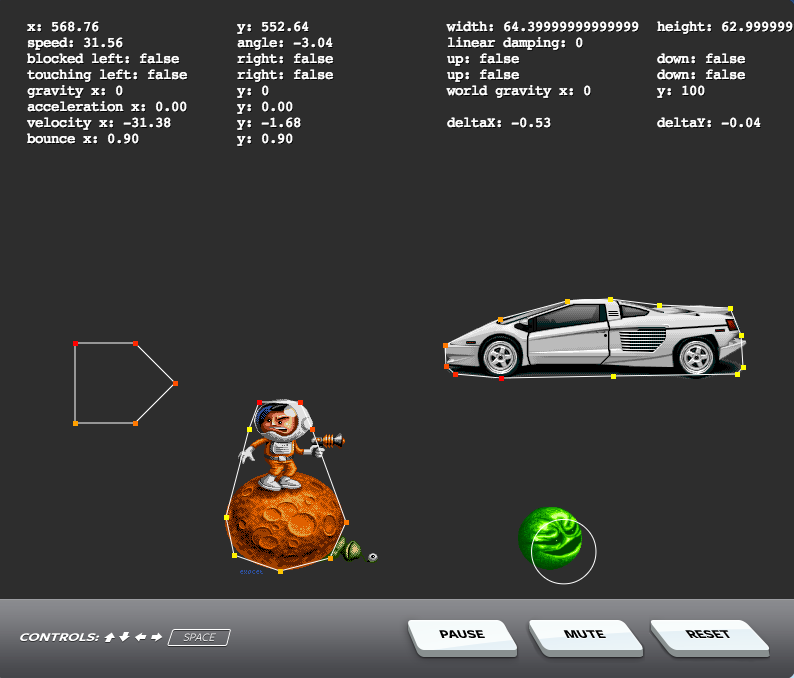This screenshot has height=678, width=794.
Task: Click the RESET button
Action: (x=708, y=637)
